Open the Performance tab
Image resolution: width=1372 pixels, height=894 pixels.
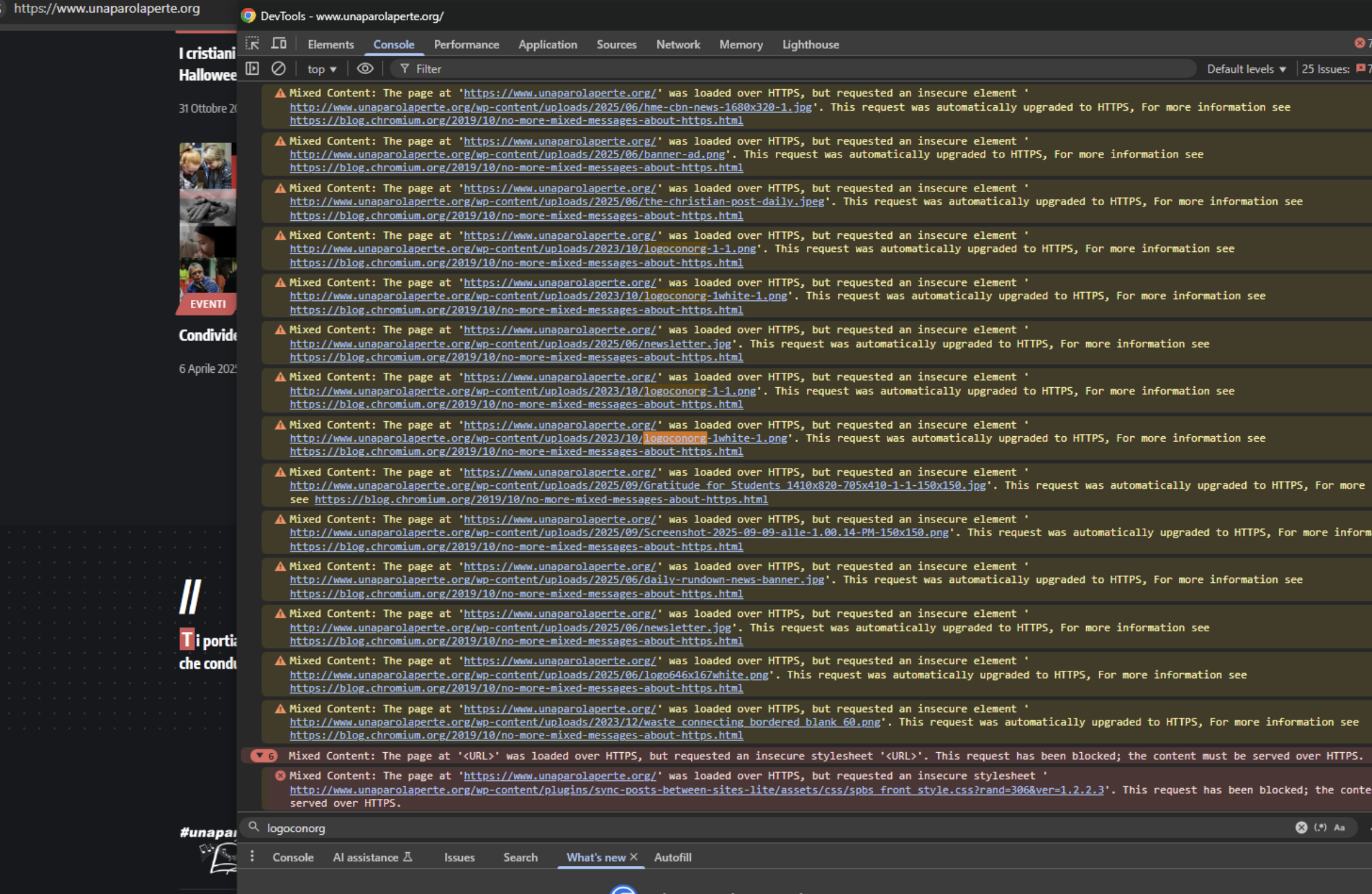click(467, 44)
